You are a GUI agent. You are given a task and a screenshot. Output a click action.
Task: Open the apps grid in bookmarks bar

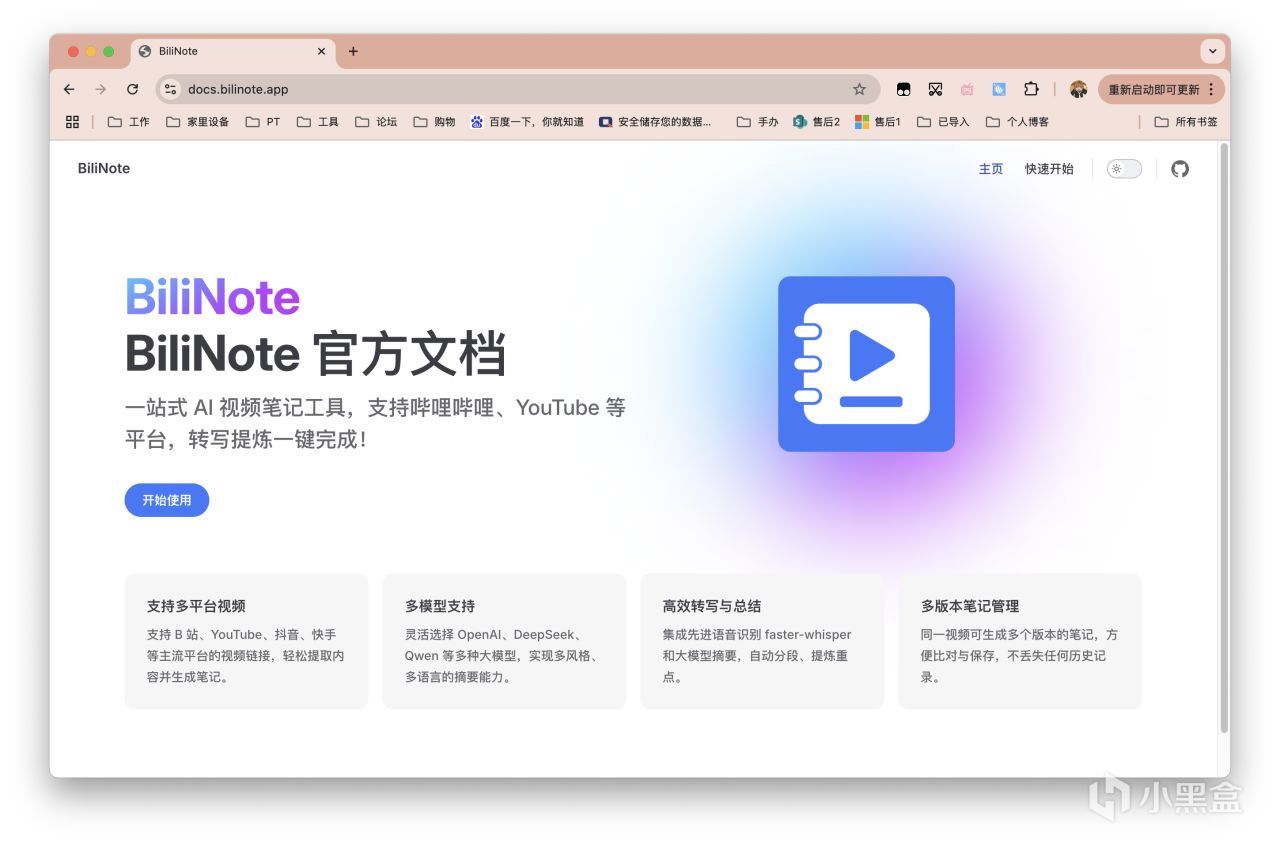(72, 122)
